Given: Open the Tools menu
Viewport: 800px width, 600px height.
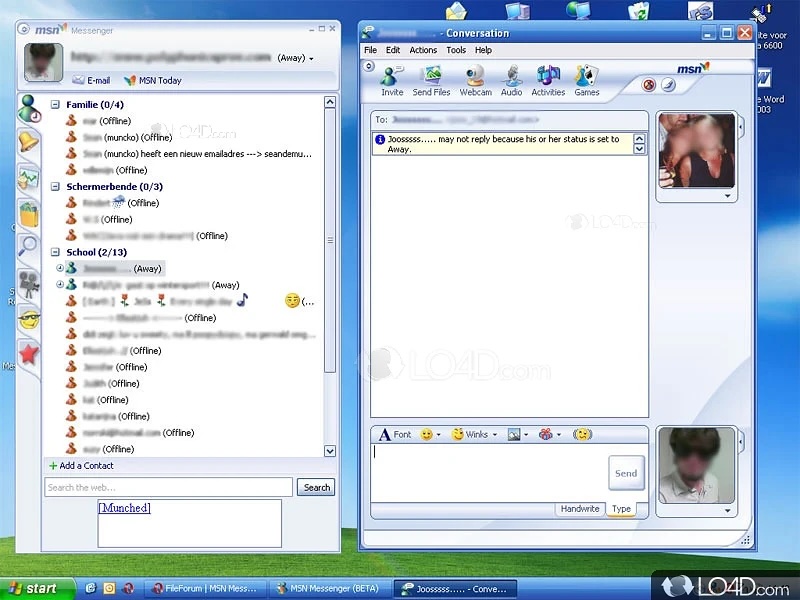Looking at the screenshot, I should [x=456, y=50].
